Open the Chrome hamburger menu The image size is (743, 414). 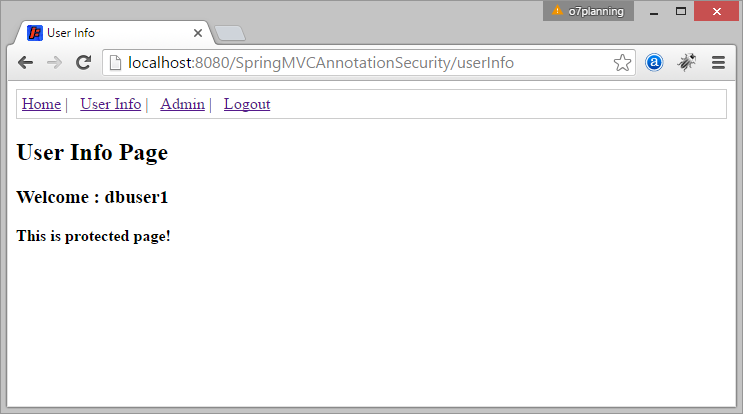click(718, 63)
